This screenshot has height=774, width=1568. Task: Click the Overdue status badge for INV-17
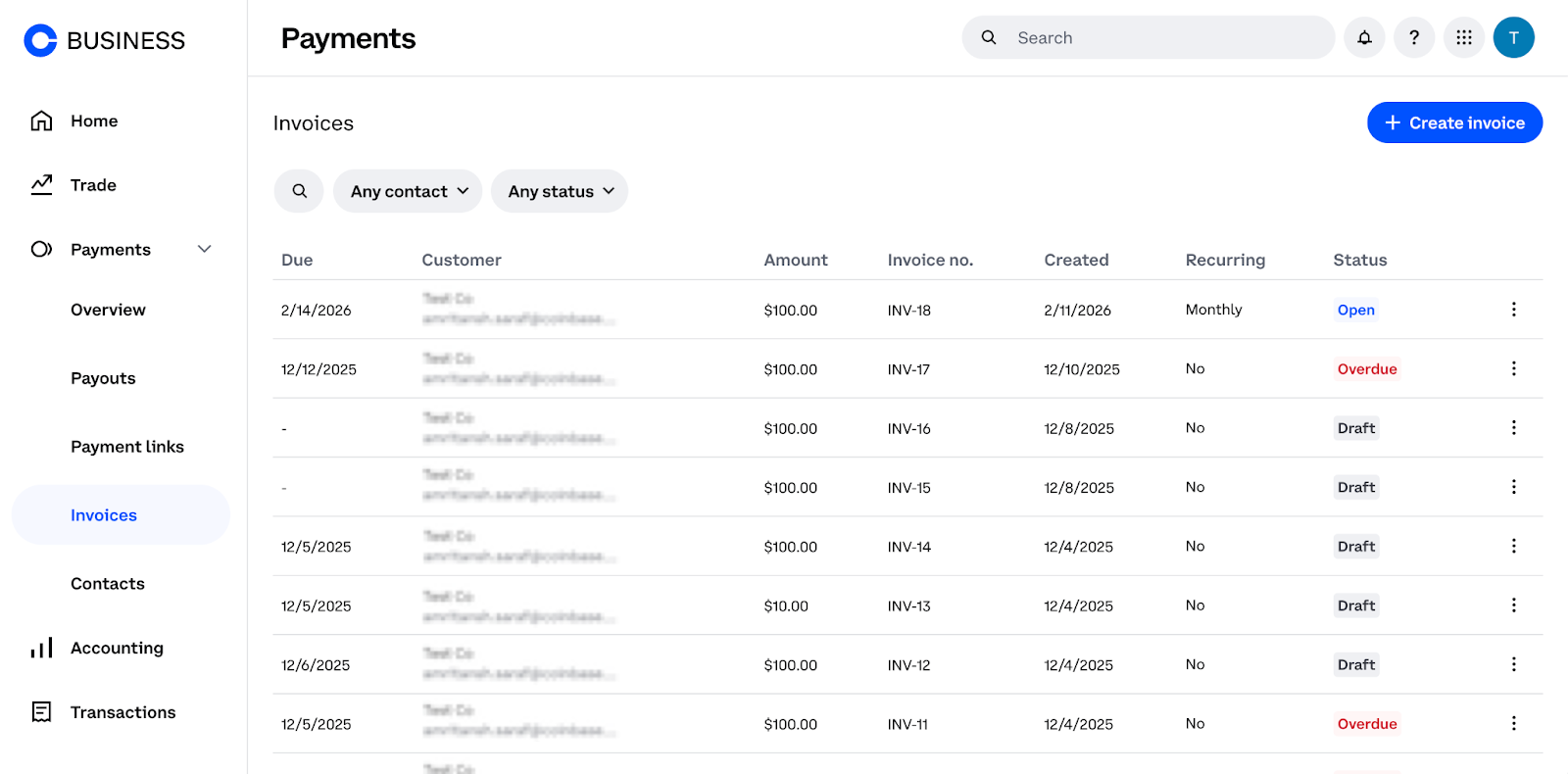coord(1367,369)
